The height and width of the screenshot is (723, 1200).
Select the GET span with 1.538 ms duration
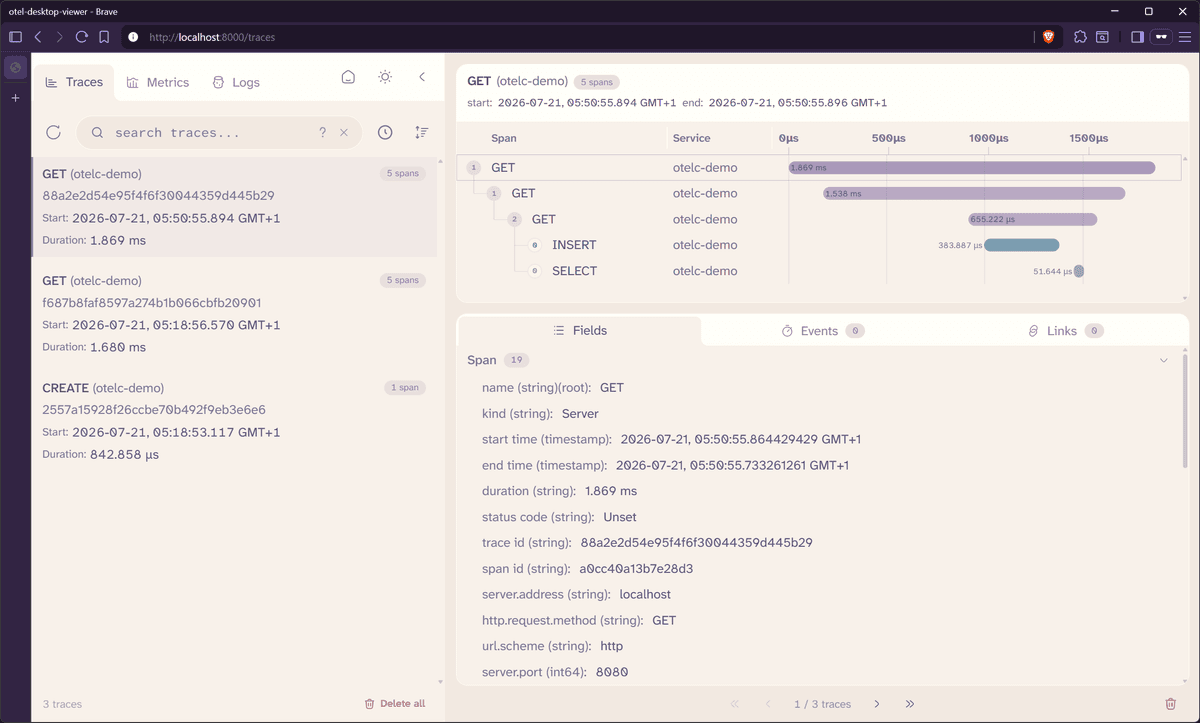pyautogui.click(x=820, y=193)
